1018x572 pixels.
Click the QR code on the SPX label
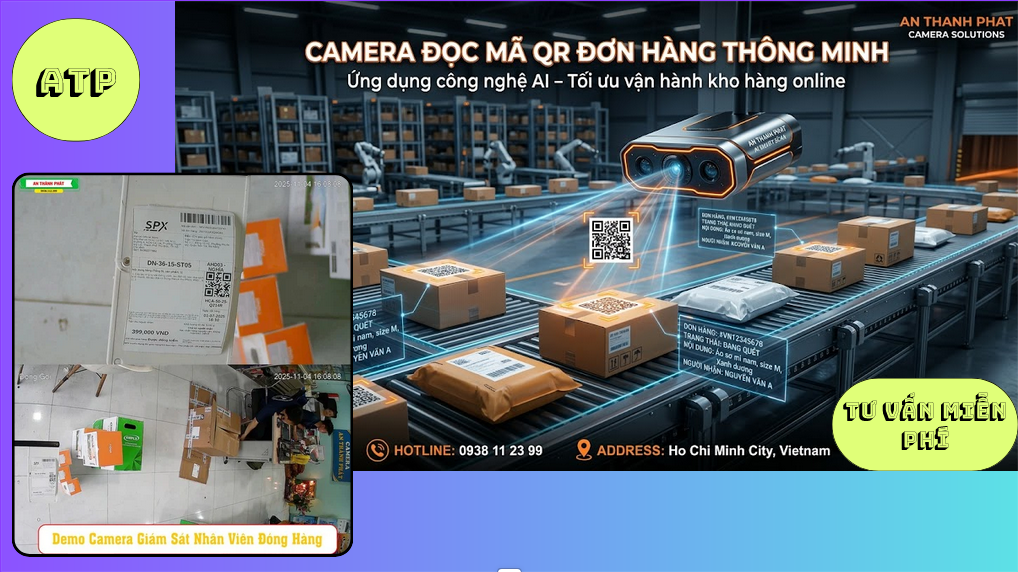pos(217,284)
